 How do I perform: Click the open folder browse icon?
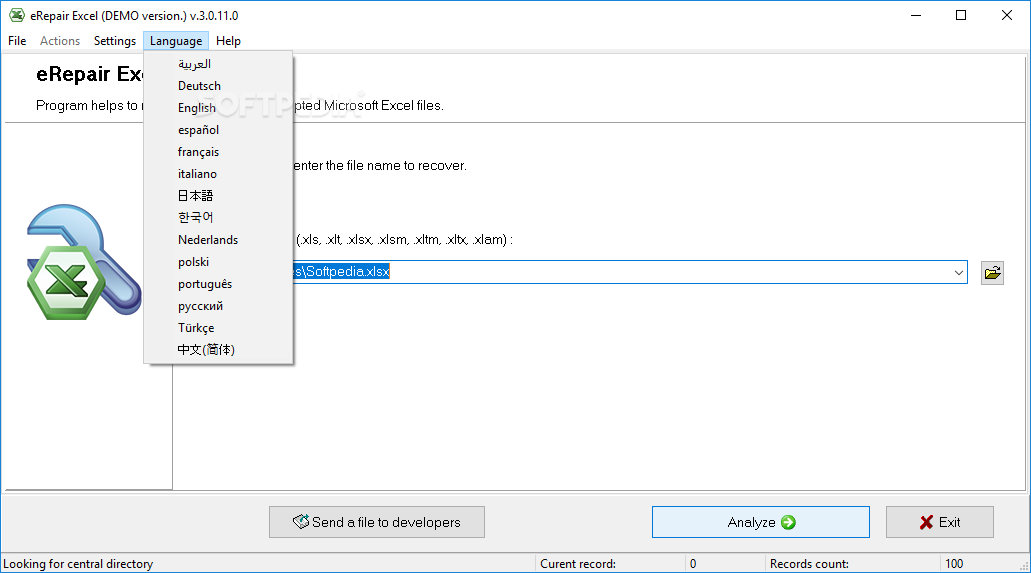coord(992,272)
